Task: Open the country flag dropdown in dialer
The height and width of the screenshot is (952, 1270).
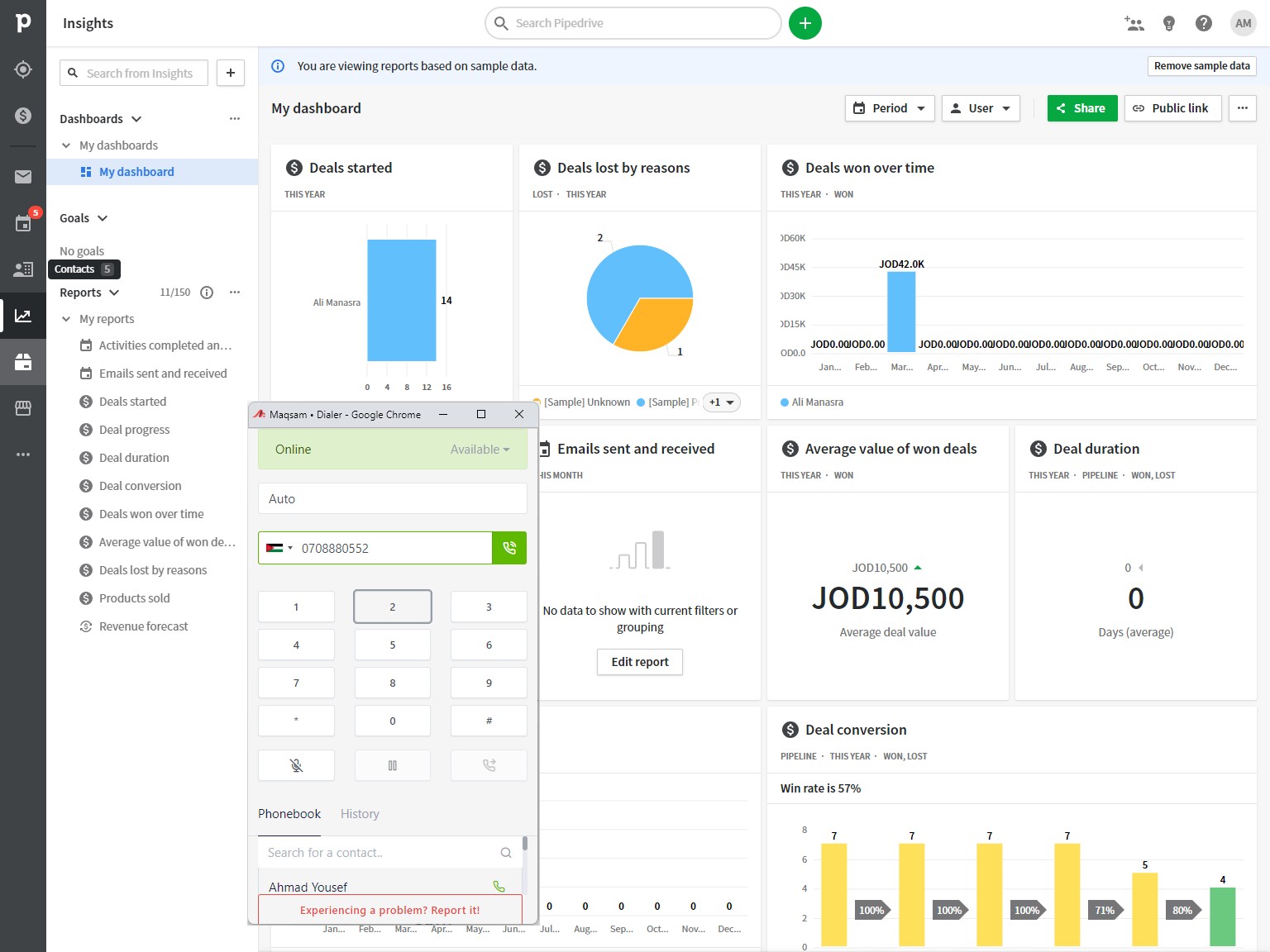Action: [279, 548]
